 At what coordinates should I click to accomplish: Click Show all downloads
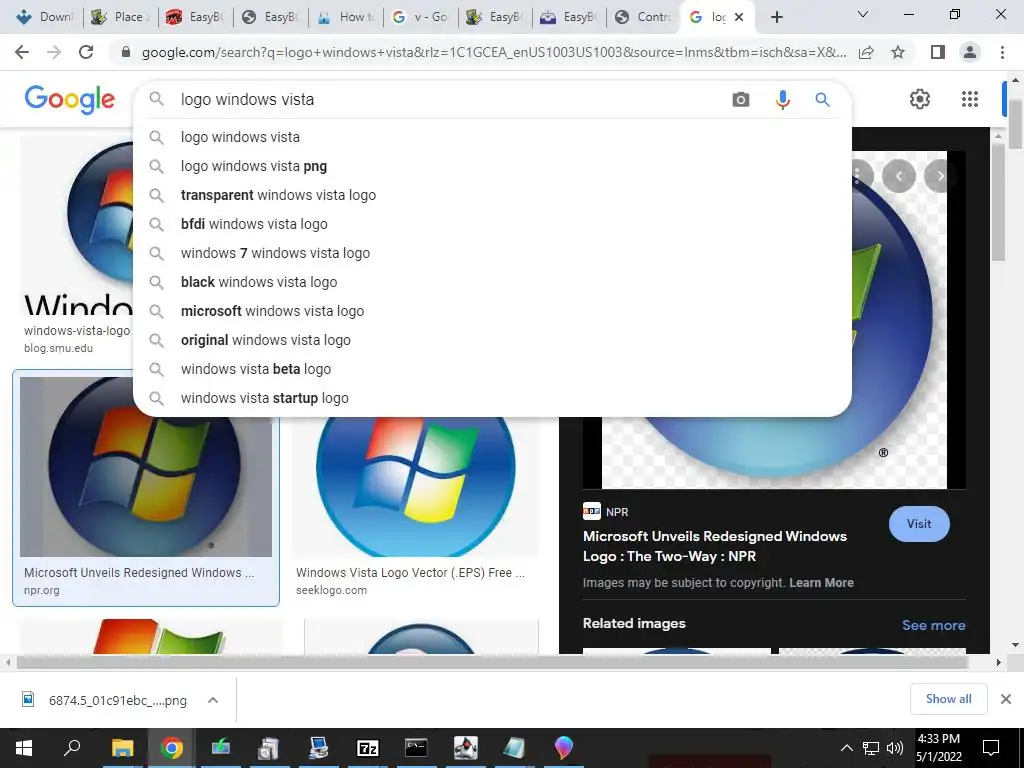pyautogui.click(x=948, y=699)
